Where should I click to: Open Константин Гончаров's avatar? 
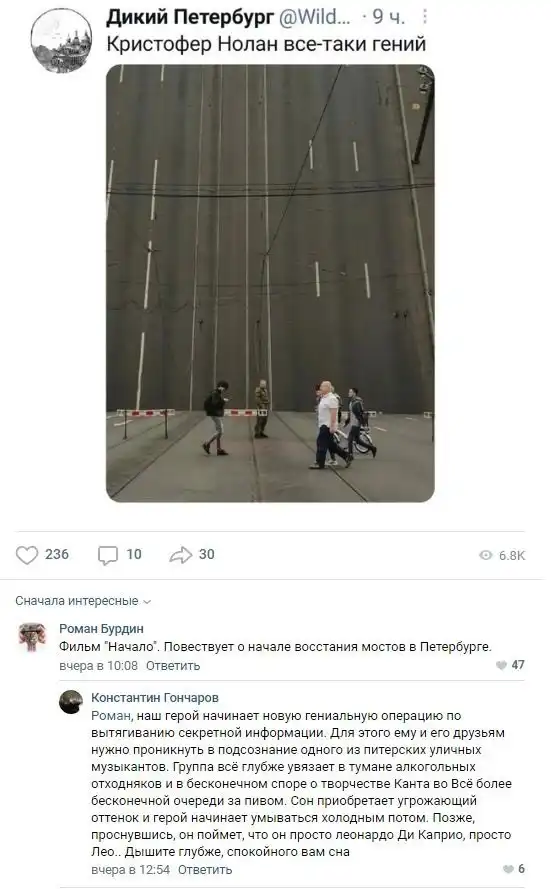pyautogui.click(x=71, y=702)
